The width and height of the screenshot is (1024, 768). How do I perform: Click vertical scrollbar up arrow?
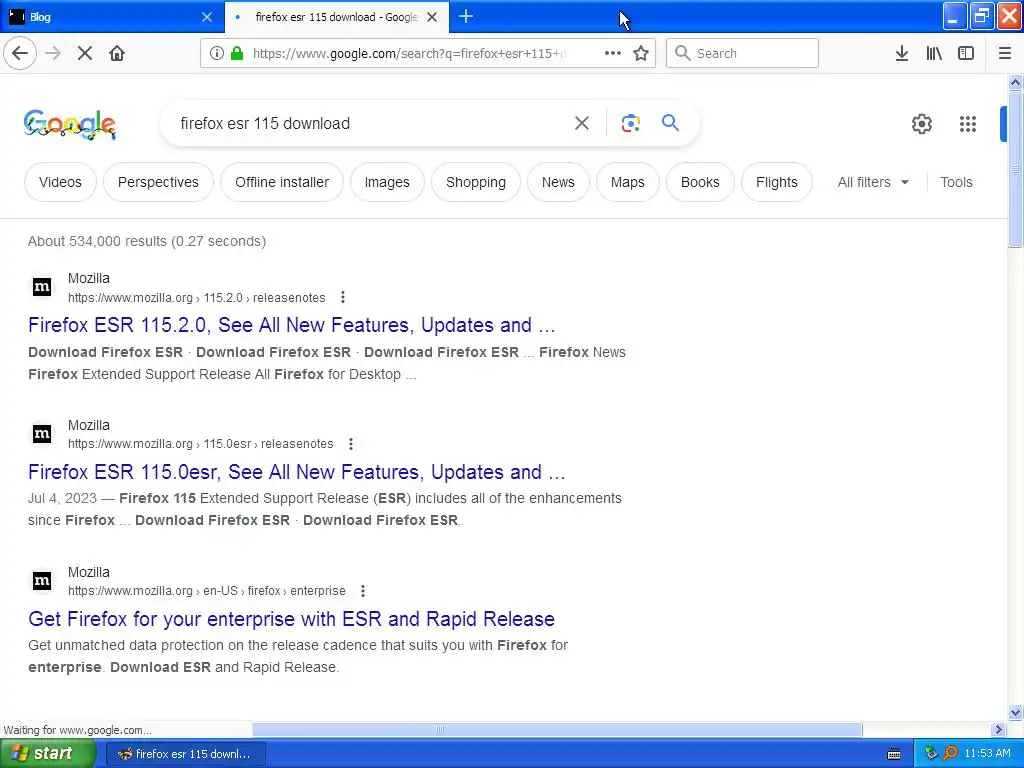[x=1015, y=82]
